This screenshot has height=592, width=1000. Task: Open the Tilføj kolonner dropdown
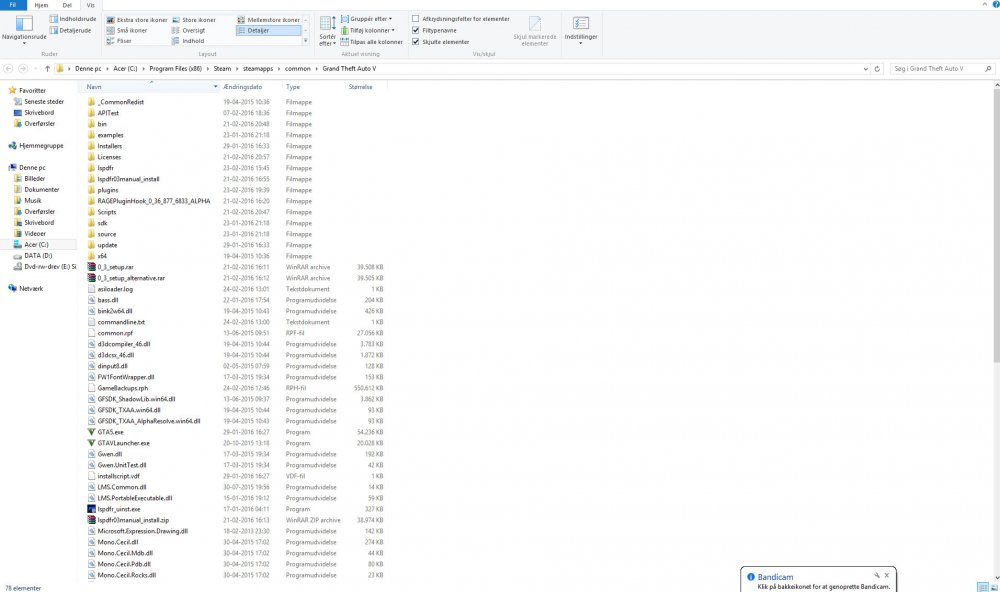[368, 30]
